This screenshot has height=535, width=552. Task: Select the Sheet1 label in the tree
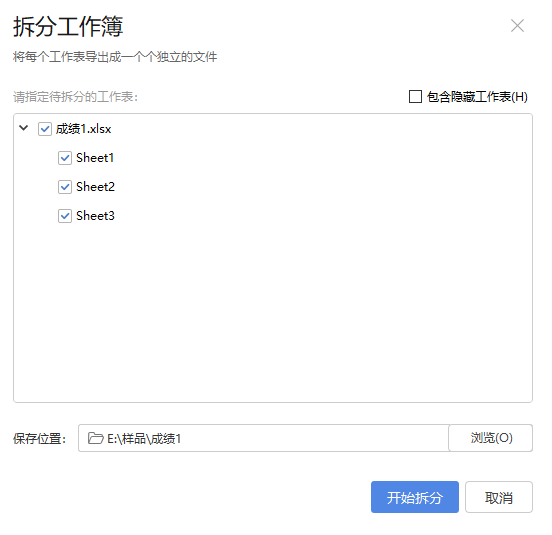coord(95,158)
